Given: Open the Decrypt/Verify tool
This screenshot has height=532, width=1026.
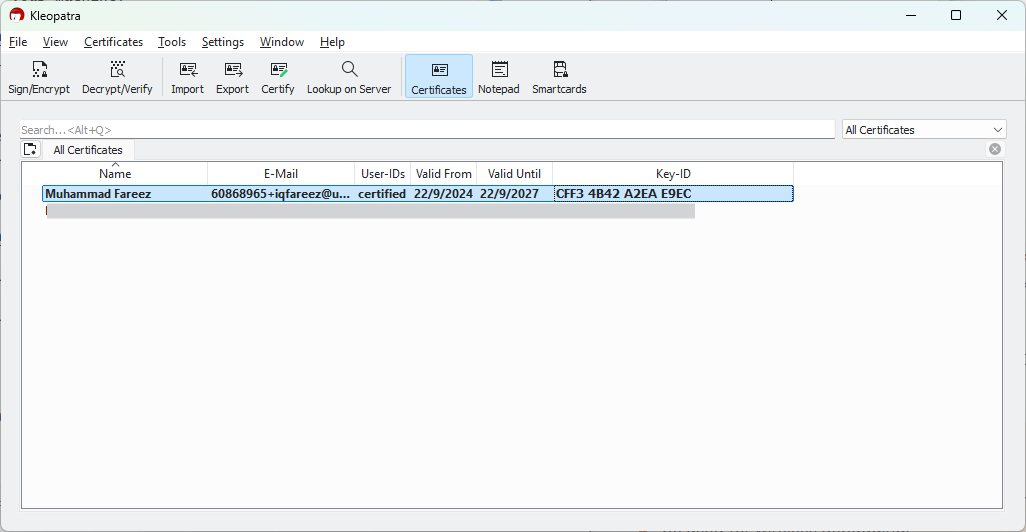Looking at the screenshot, I should pos(117,77).
